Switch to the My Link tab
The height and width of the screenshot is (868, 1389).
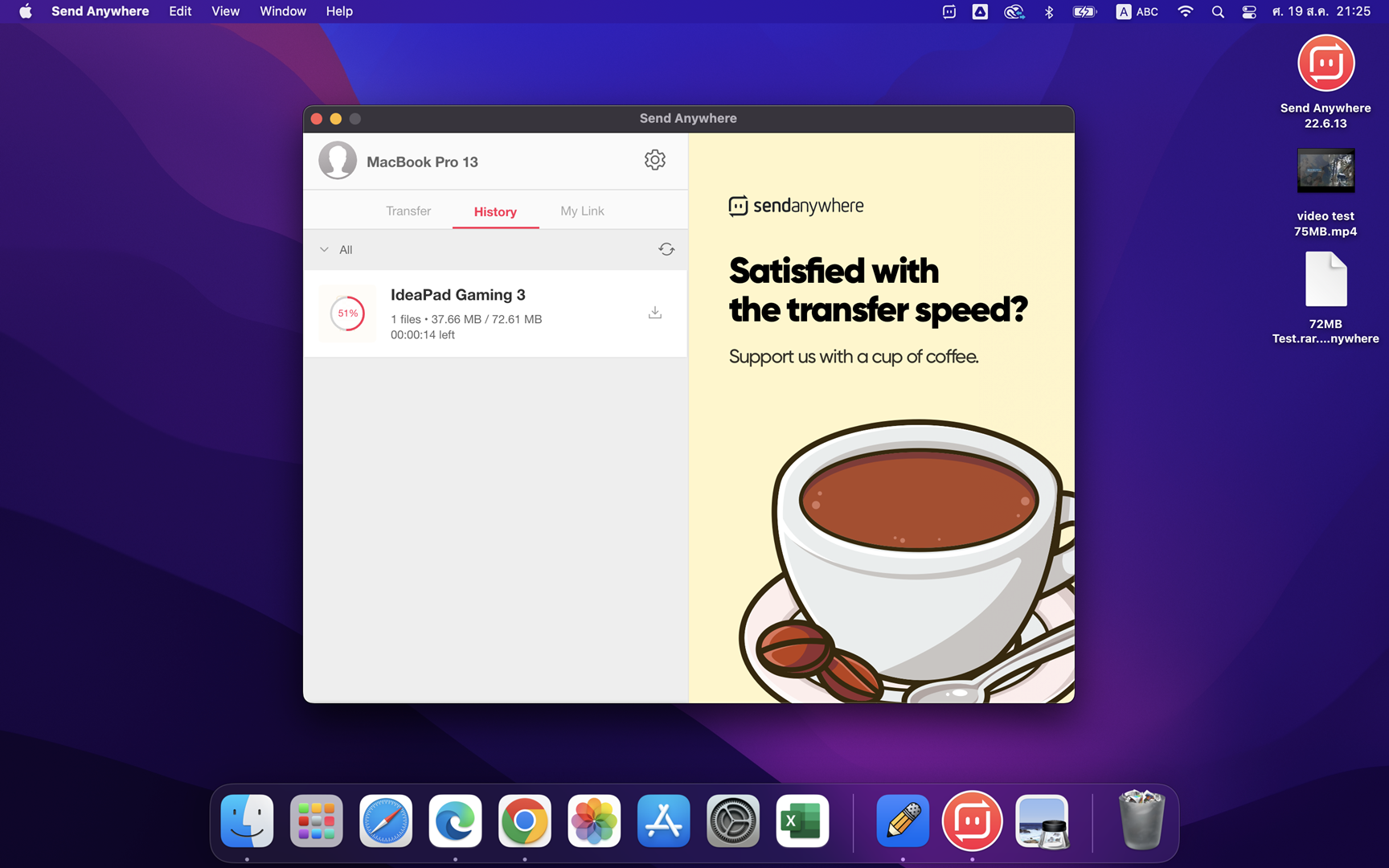pyautogui.click(x=582, y=211)
